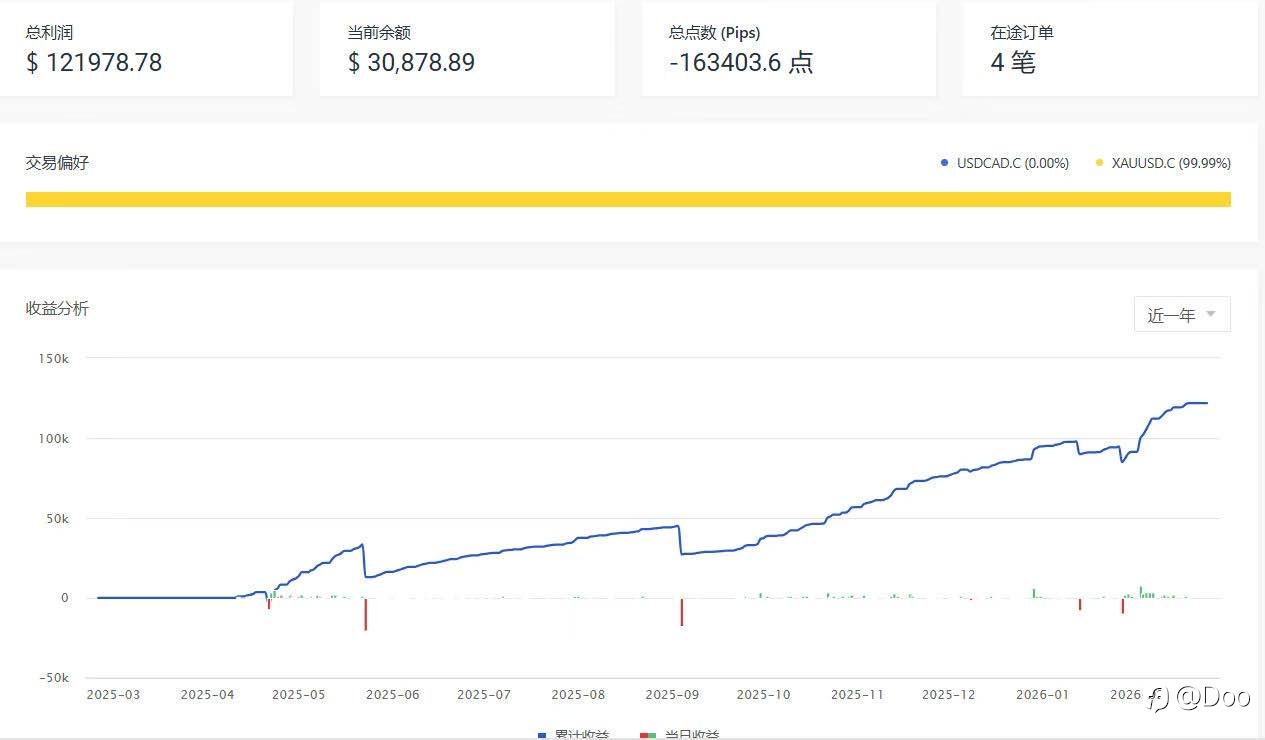Image resolution: width=1265 pixels, height=740 pixels.
Task: Select the 当前余额 $30,878.89 card
Action: point(467,49)
